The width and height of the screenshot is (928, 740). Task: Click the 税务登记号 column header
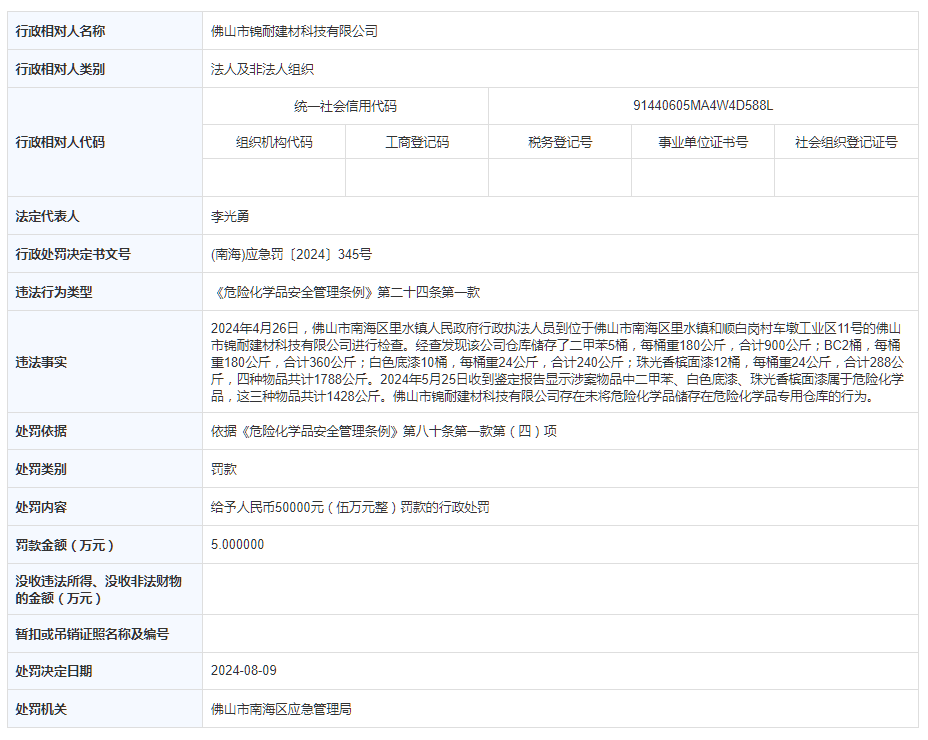coord(560,142)
